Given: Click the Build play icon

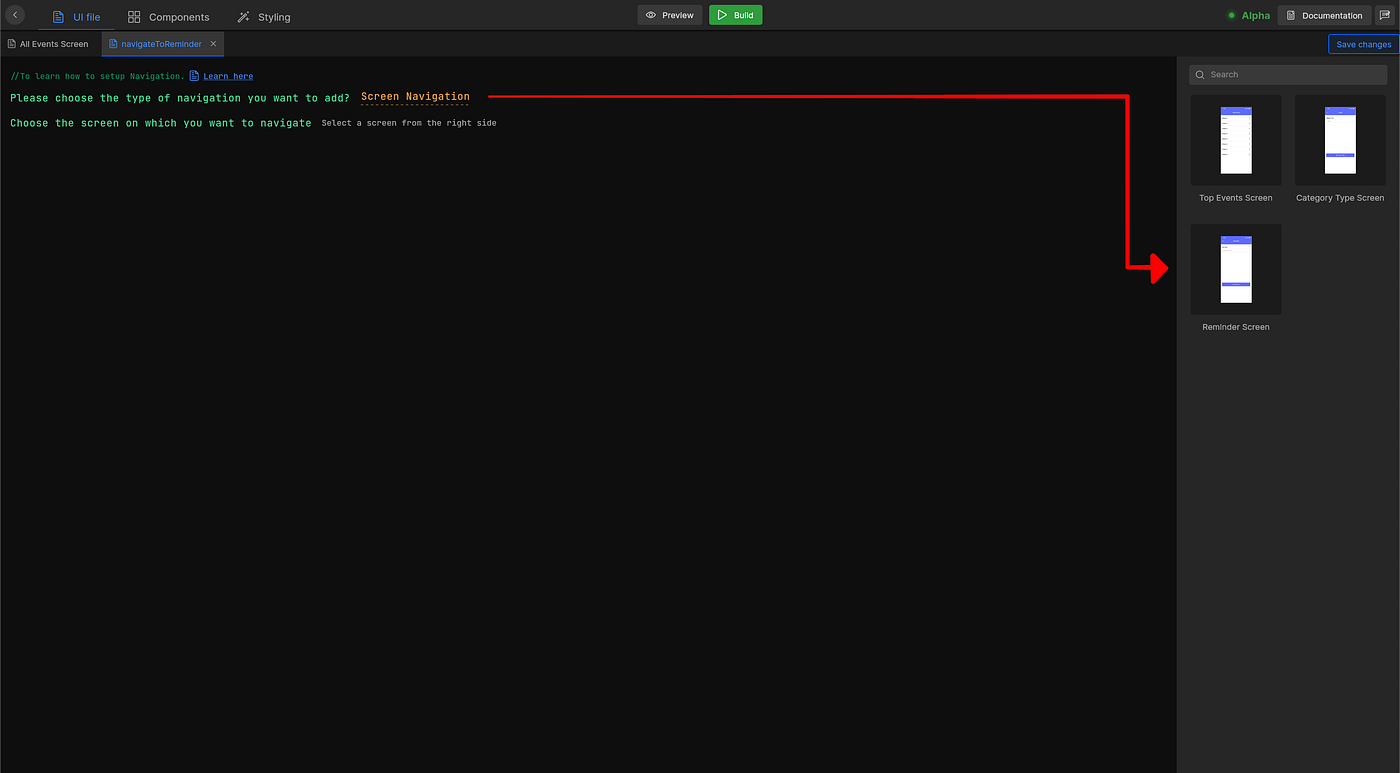Looking at the screenshot, I should point(722,15).
